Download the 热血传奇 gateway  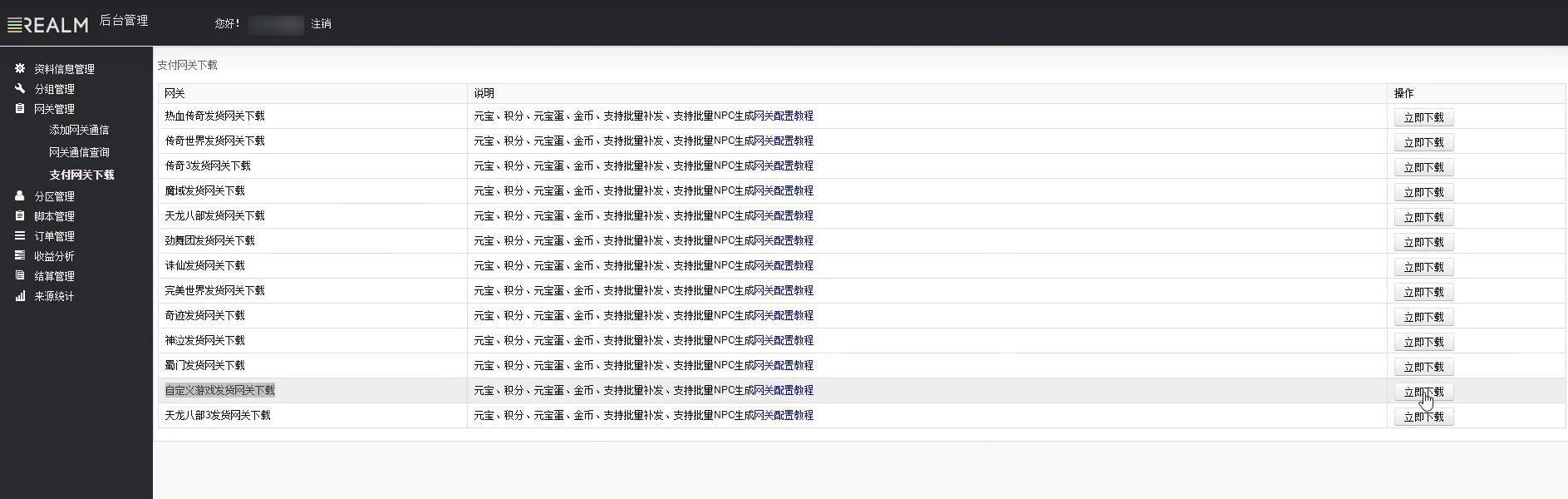click(1423, 117)
